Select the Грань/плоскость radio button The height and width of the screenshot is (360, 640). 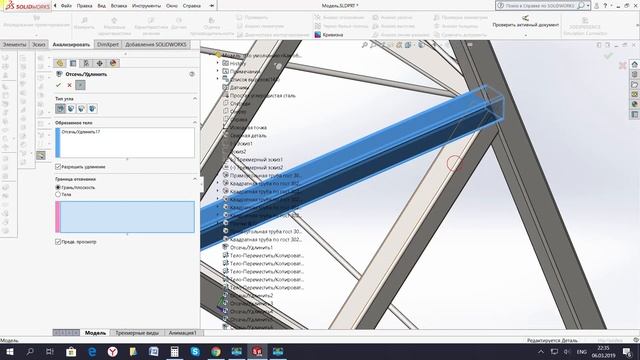58,187
